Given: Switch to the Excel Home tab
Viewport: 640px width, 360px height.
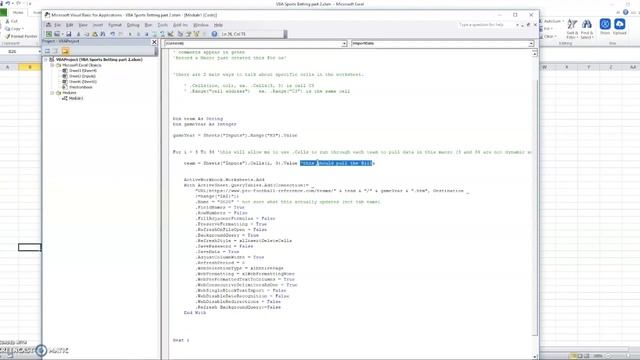Looking at the screenshot, I should pos(18,13).
